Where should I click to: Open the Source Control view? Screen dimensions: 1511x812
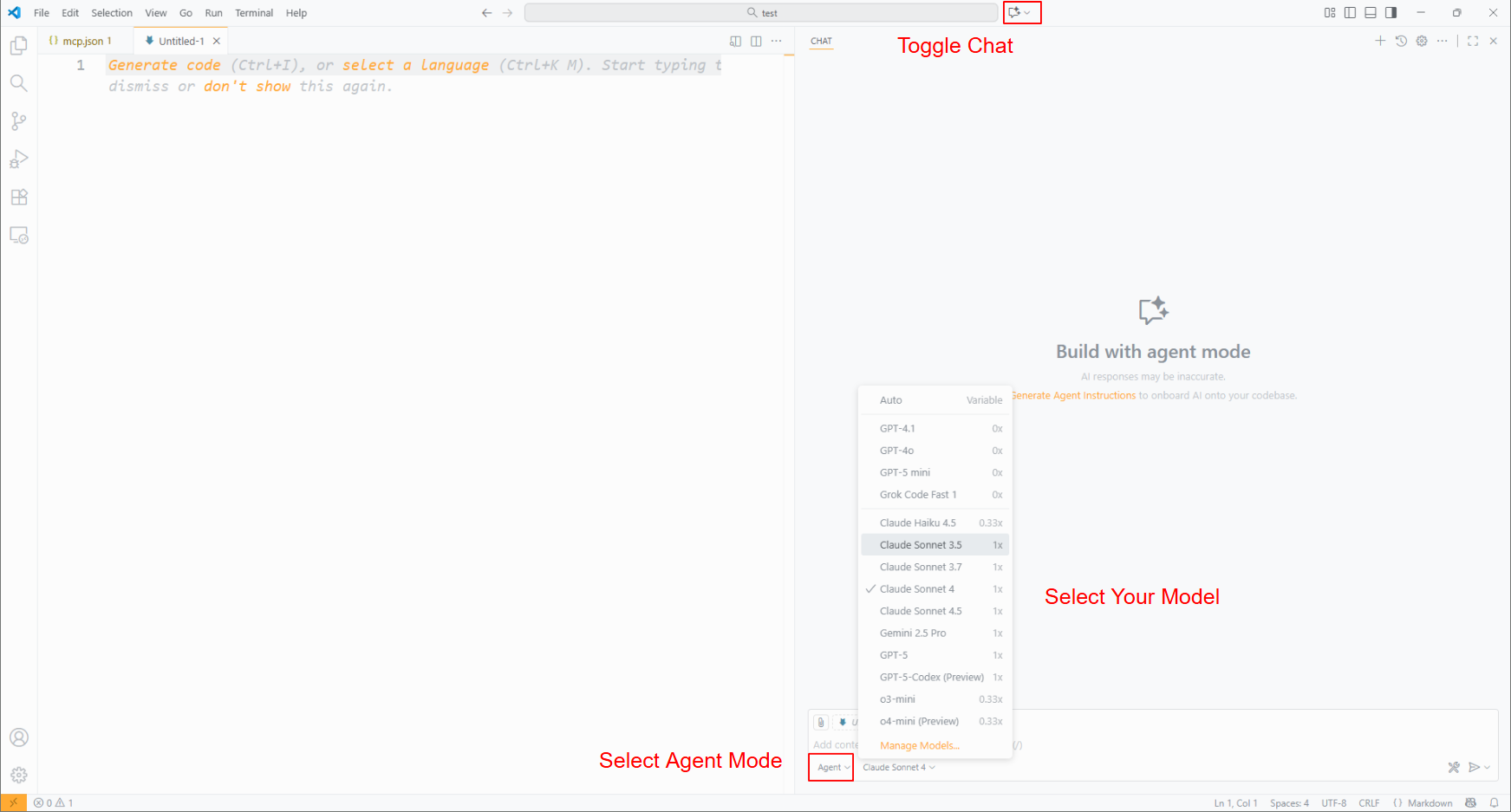coord(18,121)
